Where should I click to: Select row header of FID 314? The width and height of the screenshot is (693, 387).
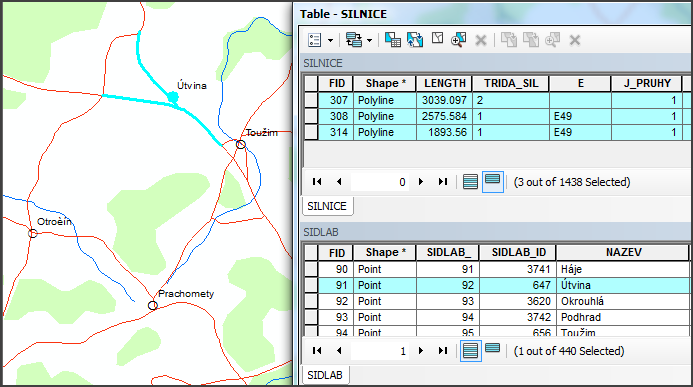311,132
